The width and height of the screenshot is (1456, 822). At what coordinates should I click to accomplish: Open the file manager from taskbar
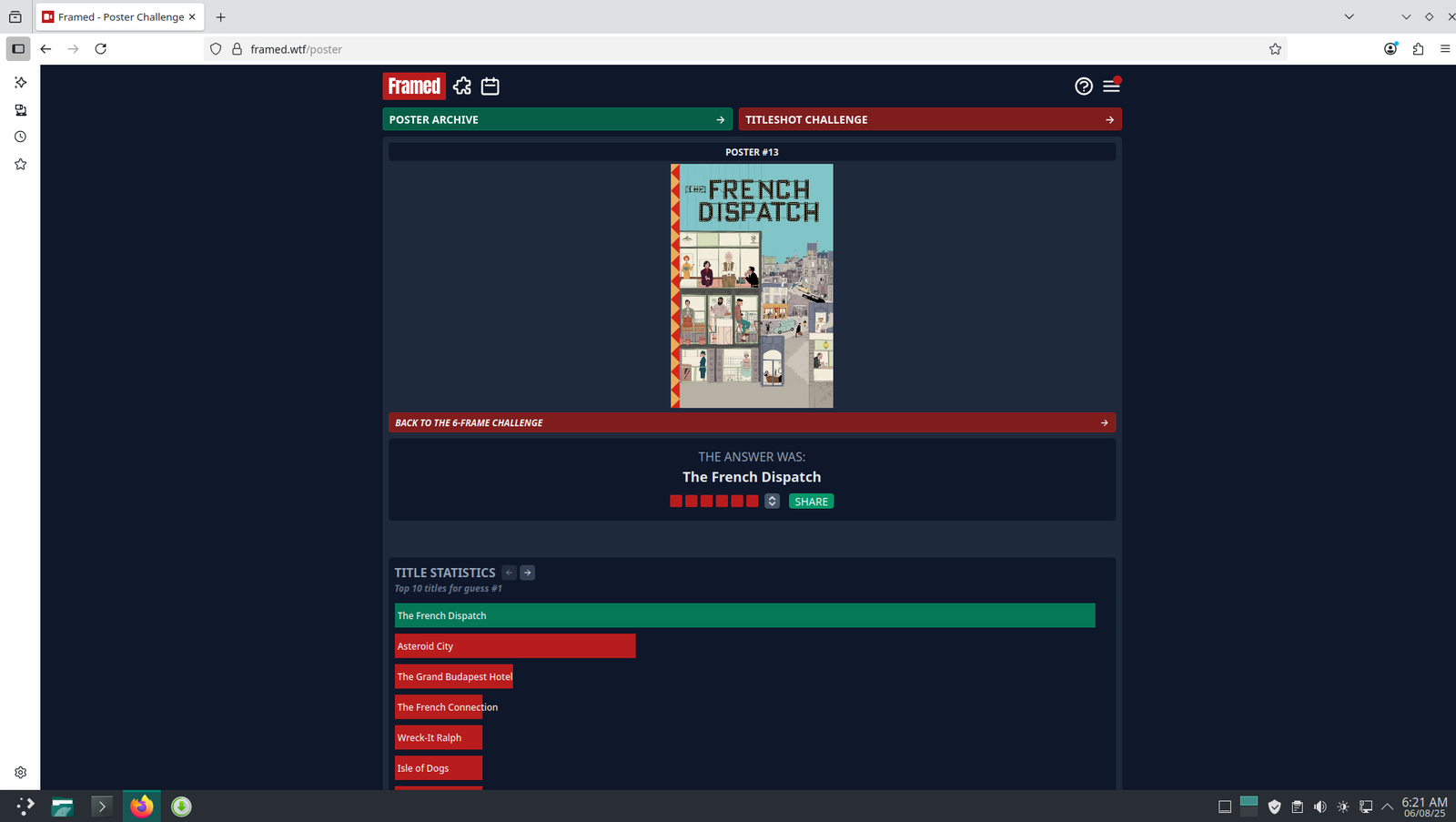(62, 806)
